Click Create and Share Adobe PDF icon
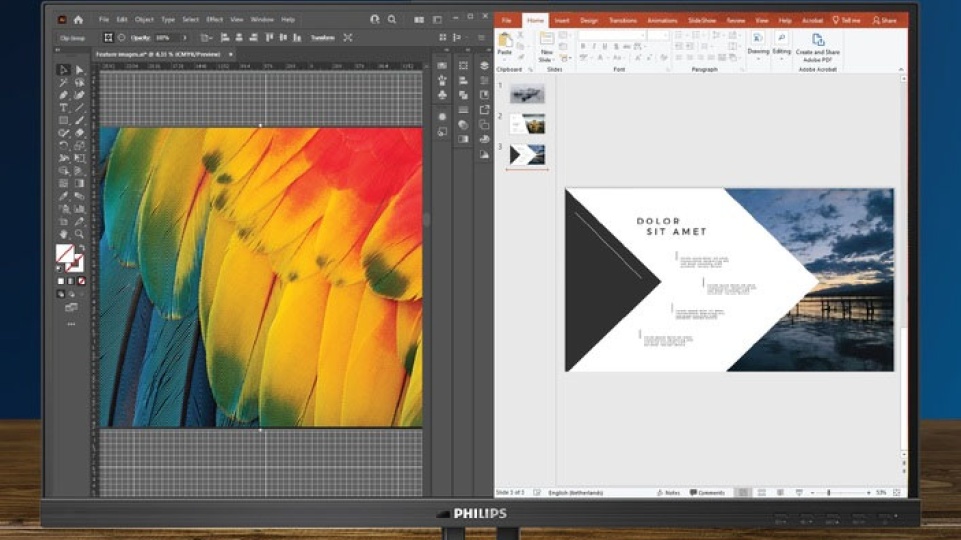The height and width of the screenshot is (540, 961). [x=817, y=42]
